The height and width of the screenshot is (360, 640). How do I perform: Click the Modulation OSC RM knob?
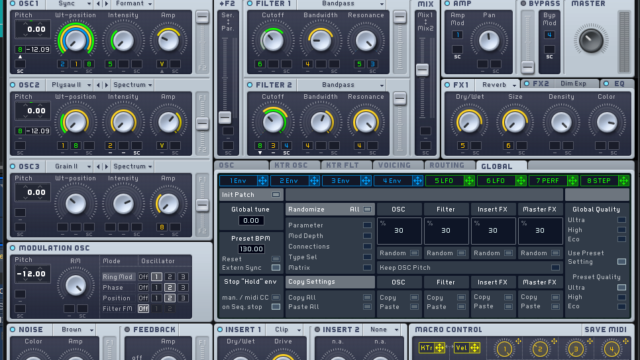76,285
